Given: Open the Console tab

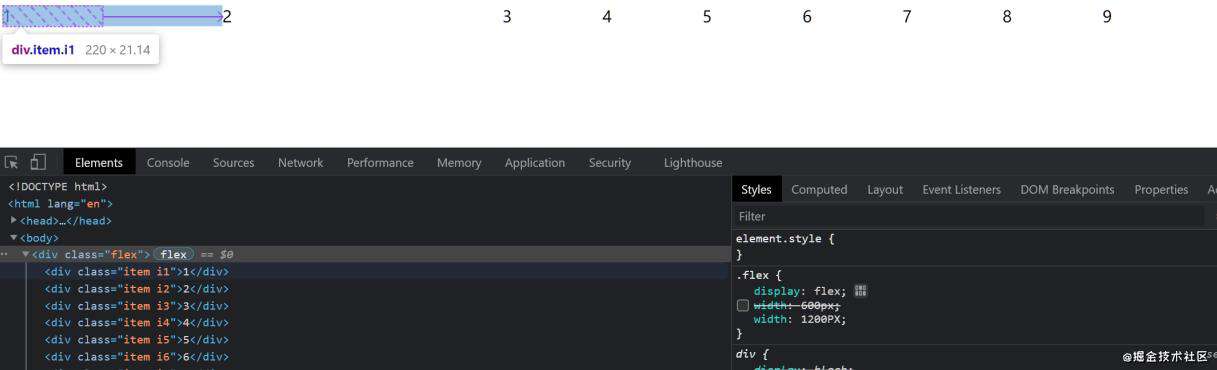Looking at the screenshot, I should pyautogui.click(x=168, y=162).
